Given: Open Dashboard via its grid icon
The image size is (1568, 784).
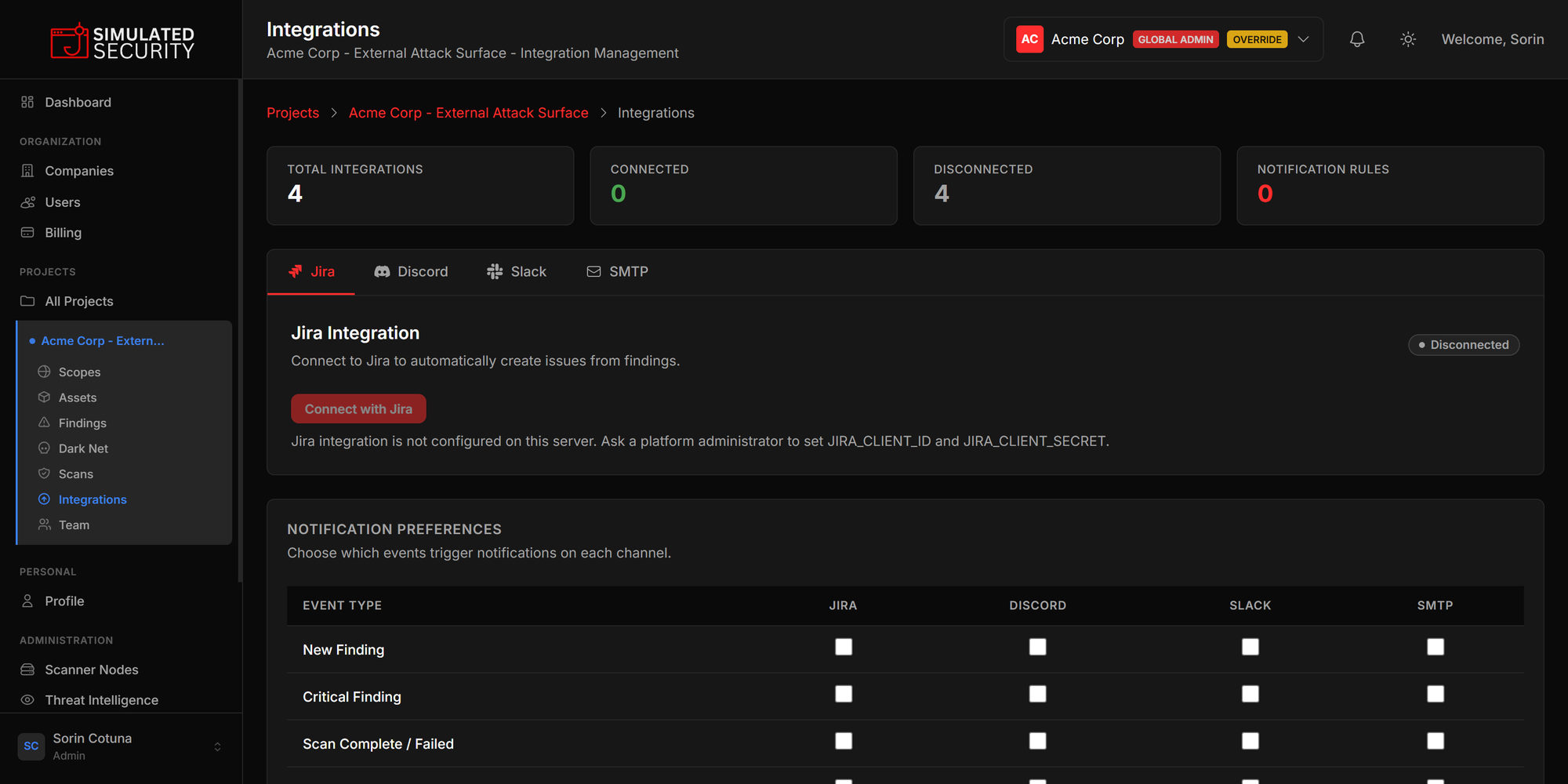Looking at the screenshot, I should [27, 102].
